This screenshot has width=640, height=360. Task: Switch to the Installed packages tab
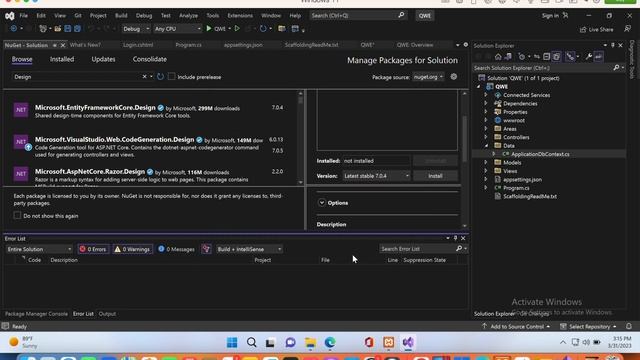tap(62, 59)
